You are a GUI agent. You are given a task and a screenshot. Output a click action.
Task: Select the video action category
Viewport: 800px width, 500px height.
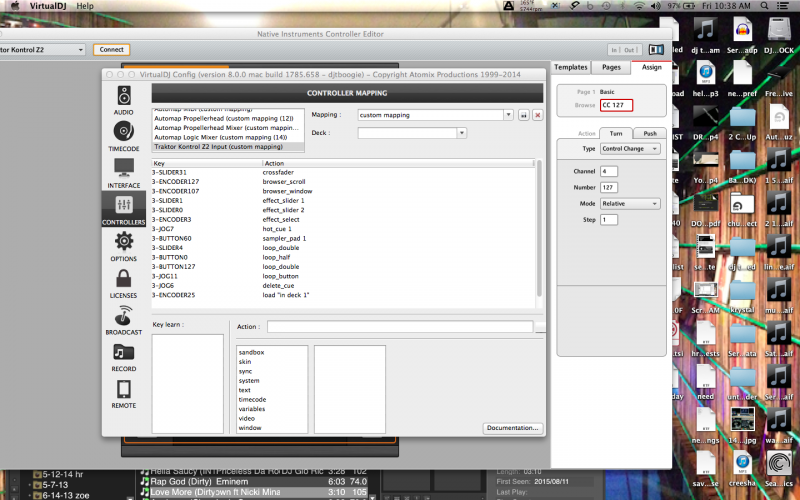(246, 418)
